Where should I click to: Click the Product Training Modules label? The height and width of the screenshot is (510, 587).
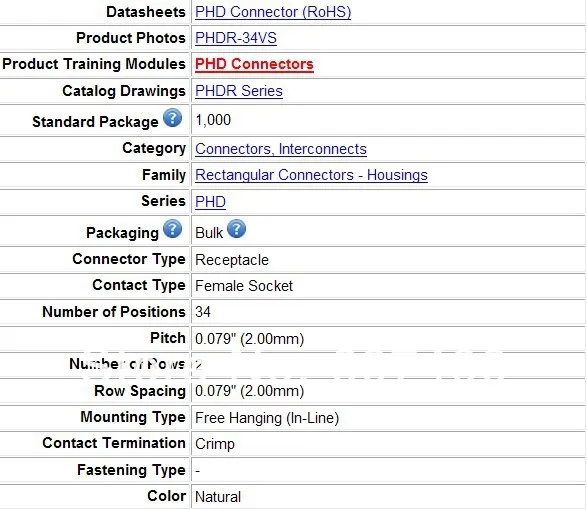(x=94, y=64)
